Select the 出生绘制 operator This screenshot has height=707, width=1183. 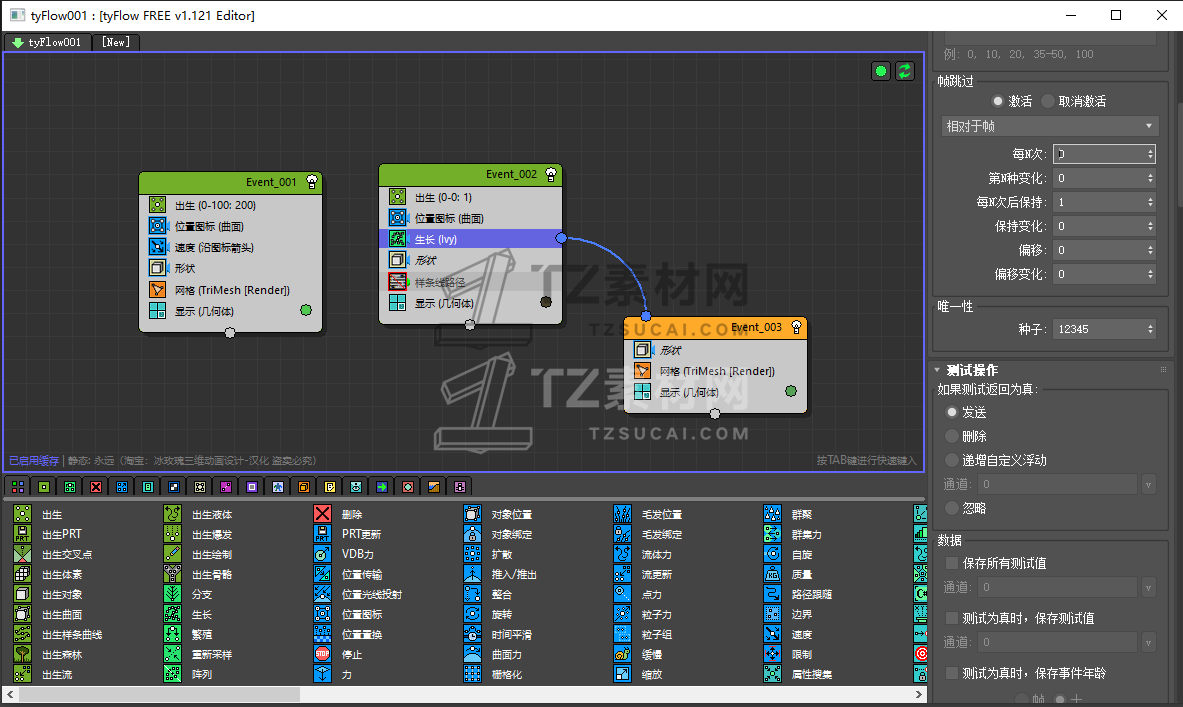[x=198, y=554]
